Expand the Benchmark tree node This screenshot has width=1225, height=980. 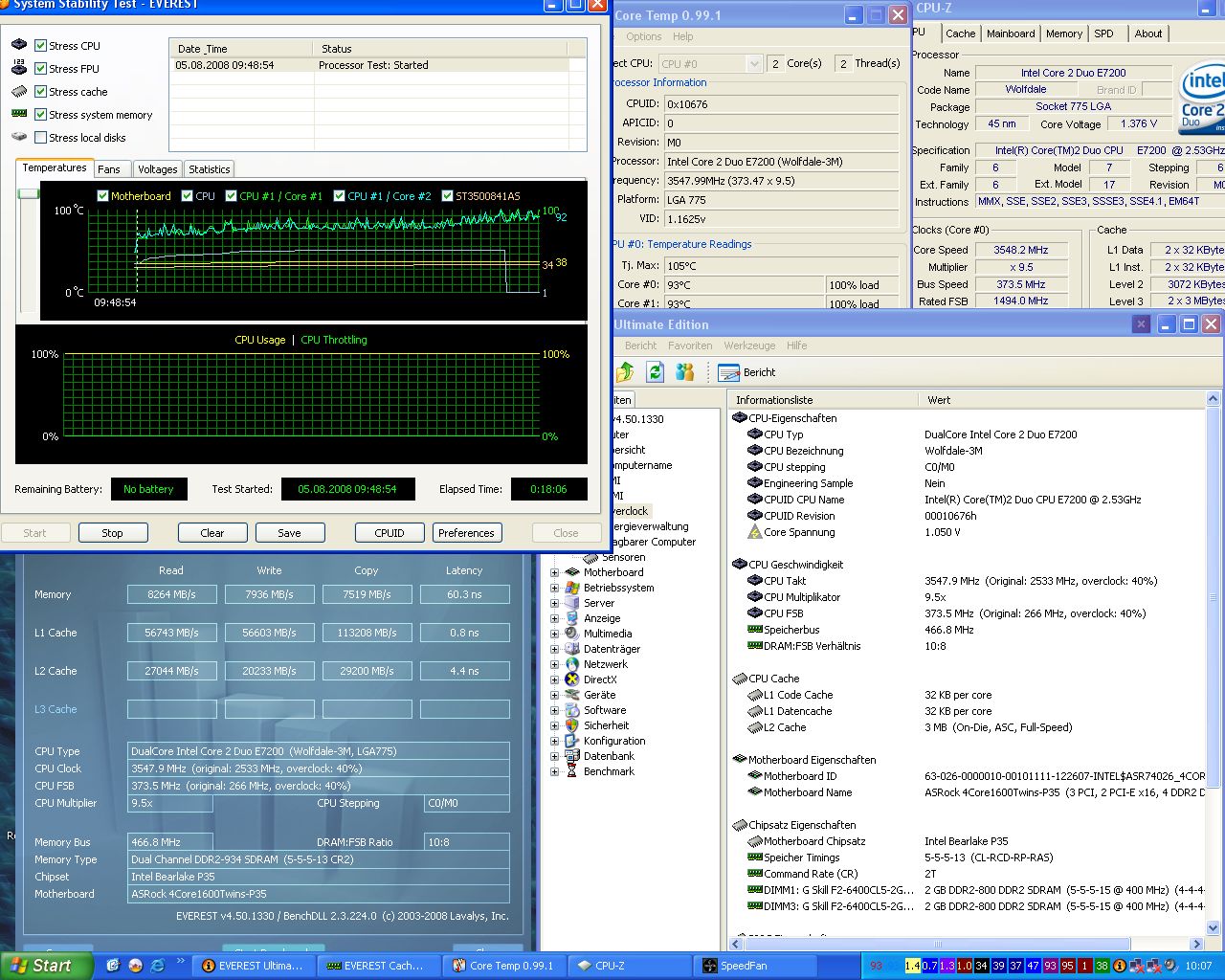554,771
